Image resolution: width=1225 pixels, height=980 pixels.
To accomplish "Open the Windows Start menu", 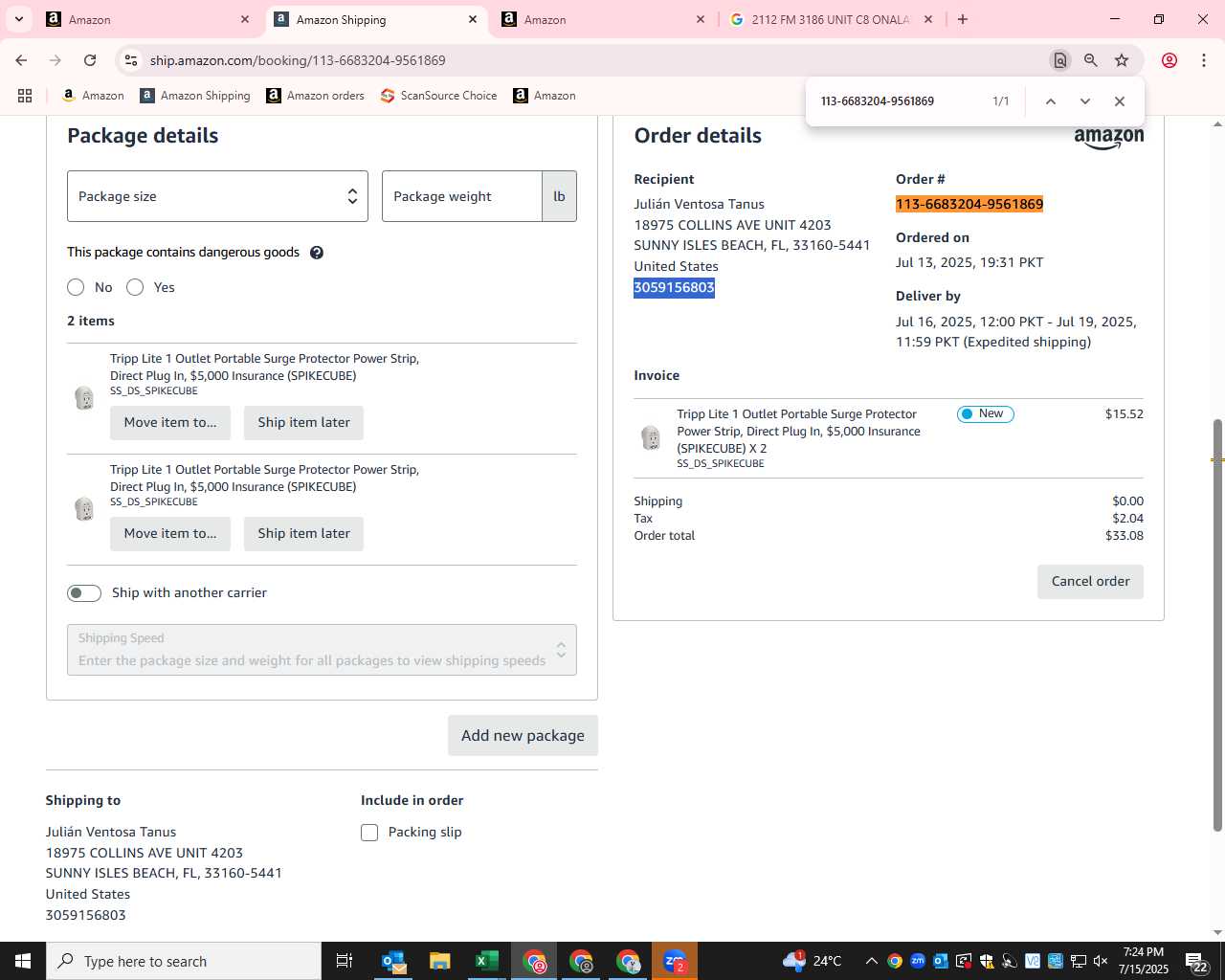I will [23, 961].
